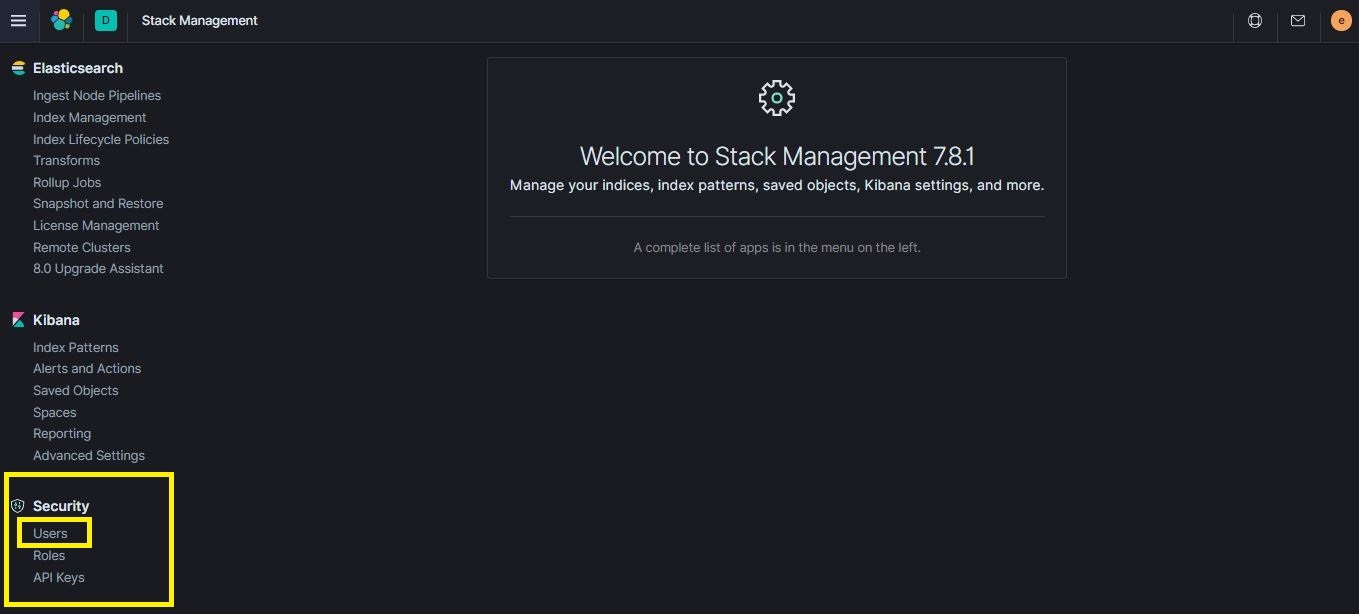Image resolution: width=1359 pixels, height=614 pixels.
Task: Open the newsfeed mail icon
Action: [x=1298, y=20]
